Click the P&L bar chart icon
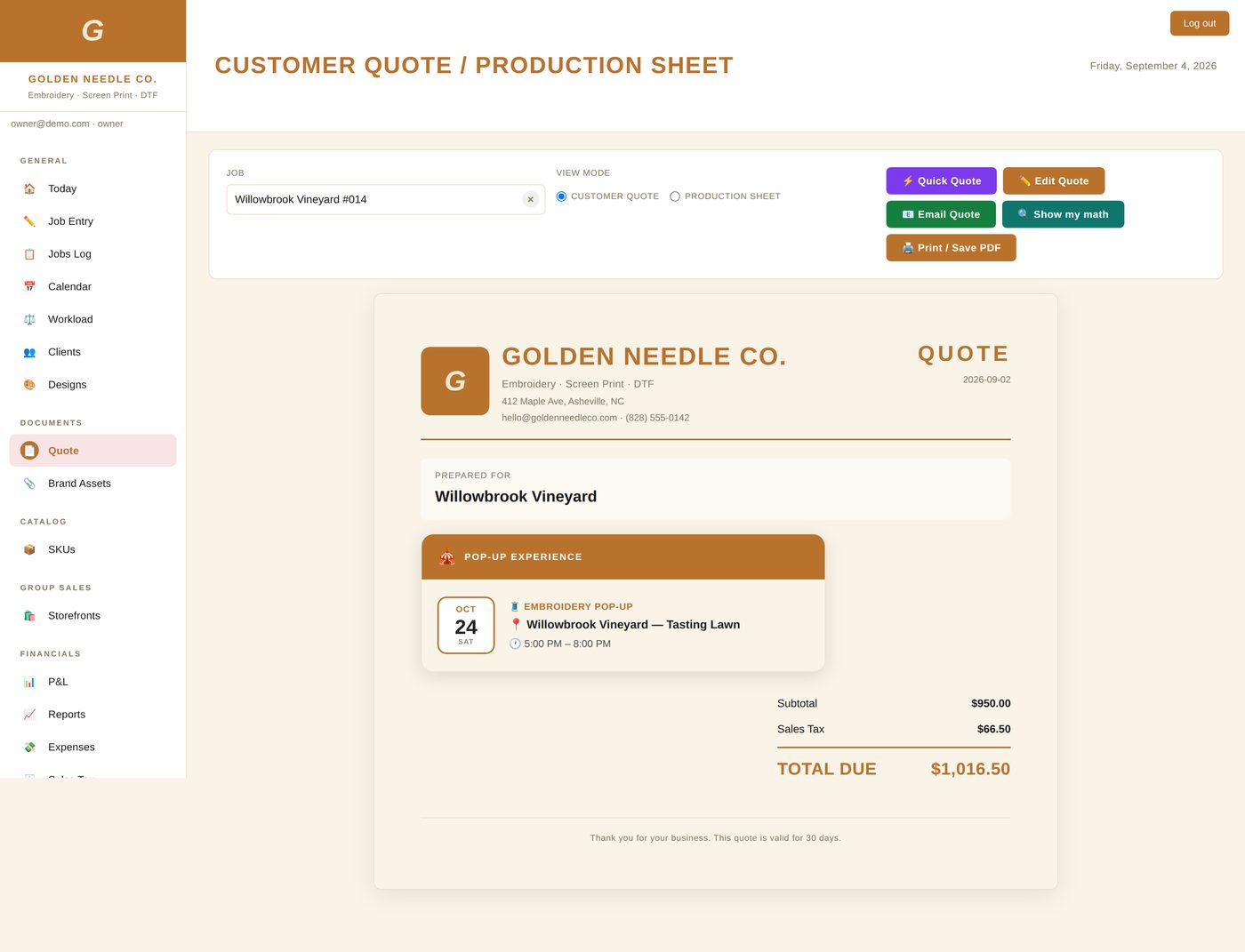Screen dimensions: 1245x952 [x=29, y=682]
